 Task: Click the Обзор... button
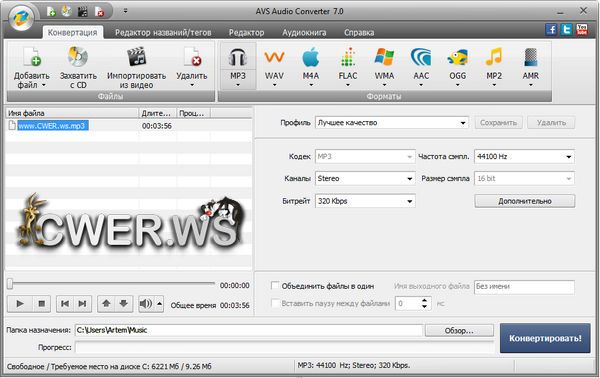pyautogui.click(x=459, y=331)
